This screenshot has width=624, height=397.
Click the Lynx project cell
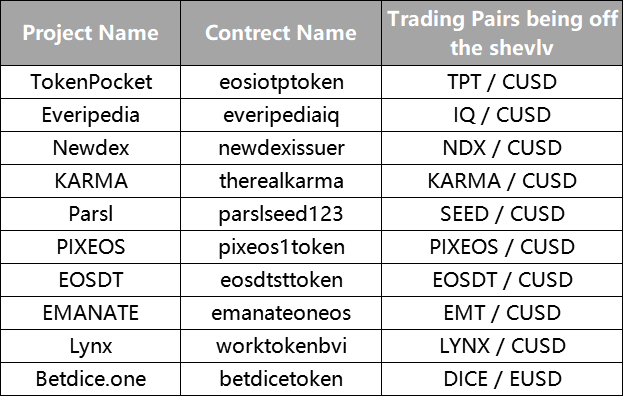[91, 346]
